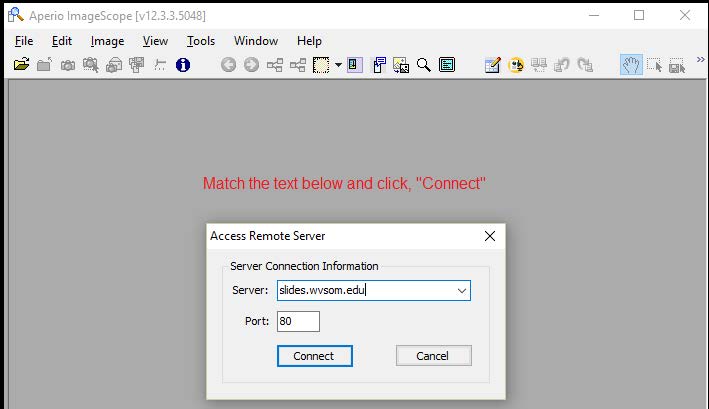Click the camera with magnifier icon
The image size is (709, 409).
click(91, 65)
